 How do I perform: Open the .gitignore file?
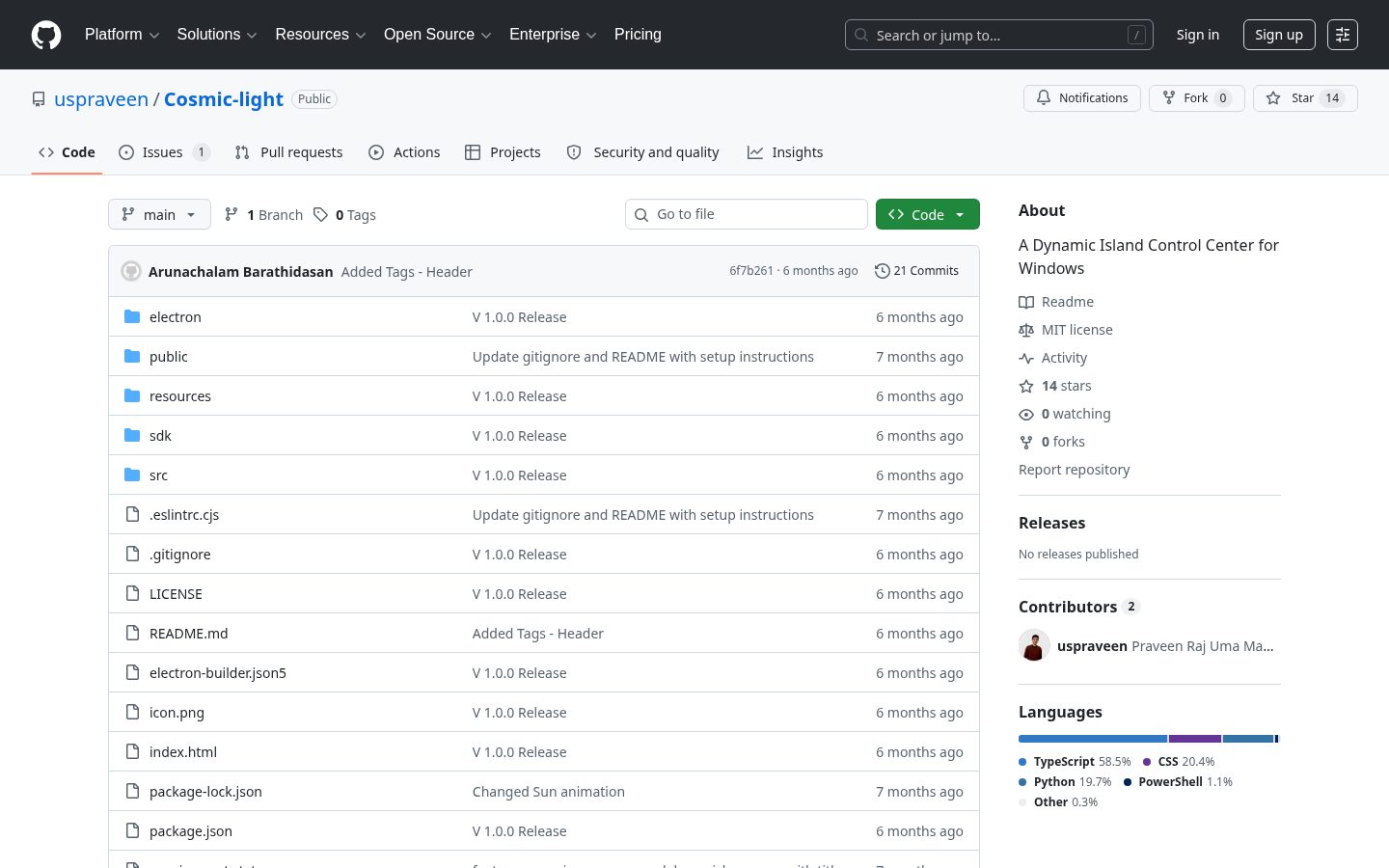(x=180, y=555)
